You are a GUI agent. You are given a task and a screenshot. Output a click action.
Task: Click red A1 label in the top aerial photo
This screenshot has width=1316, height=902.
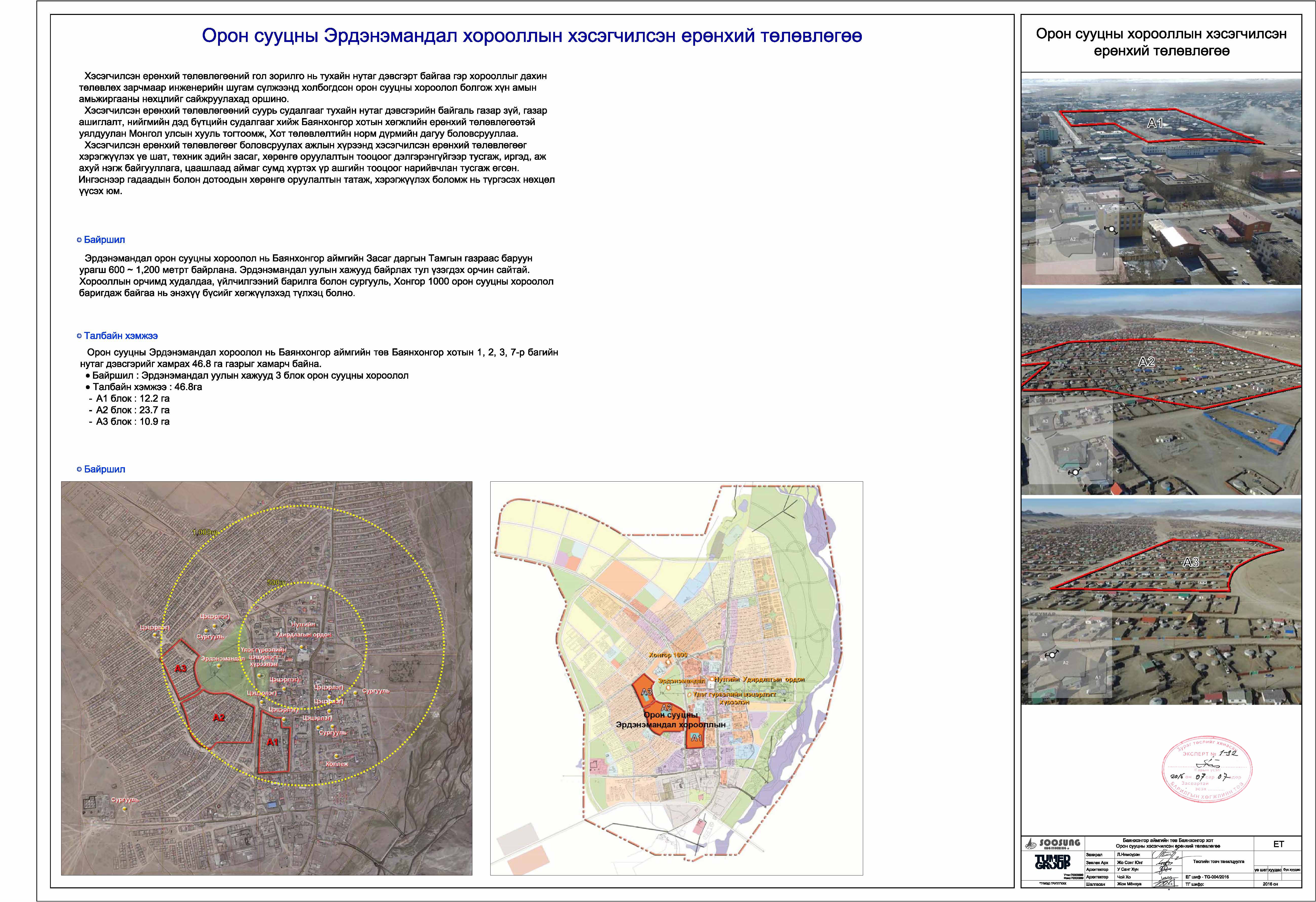point(1155,123)
